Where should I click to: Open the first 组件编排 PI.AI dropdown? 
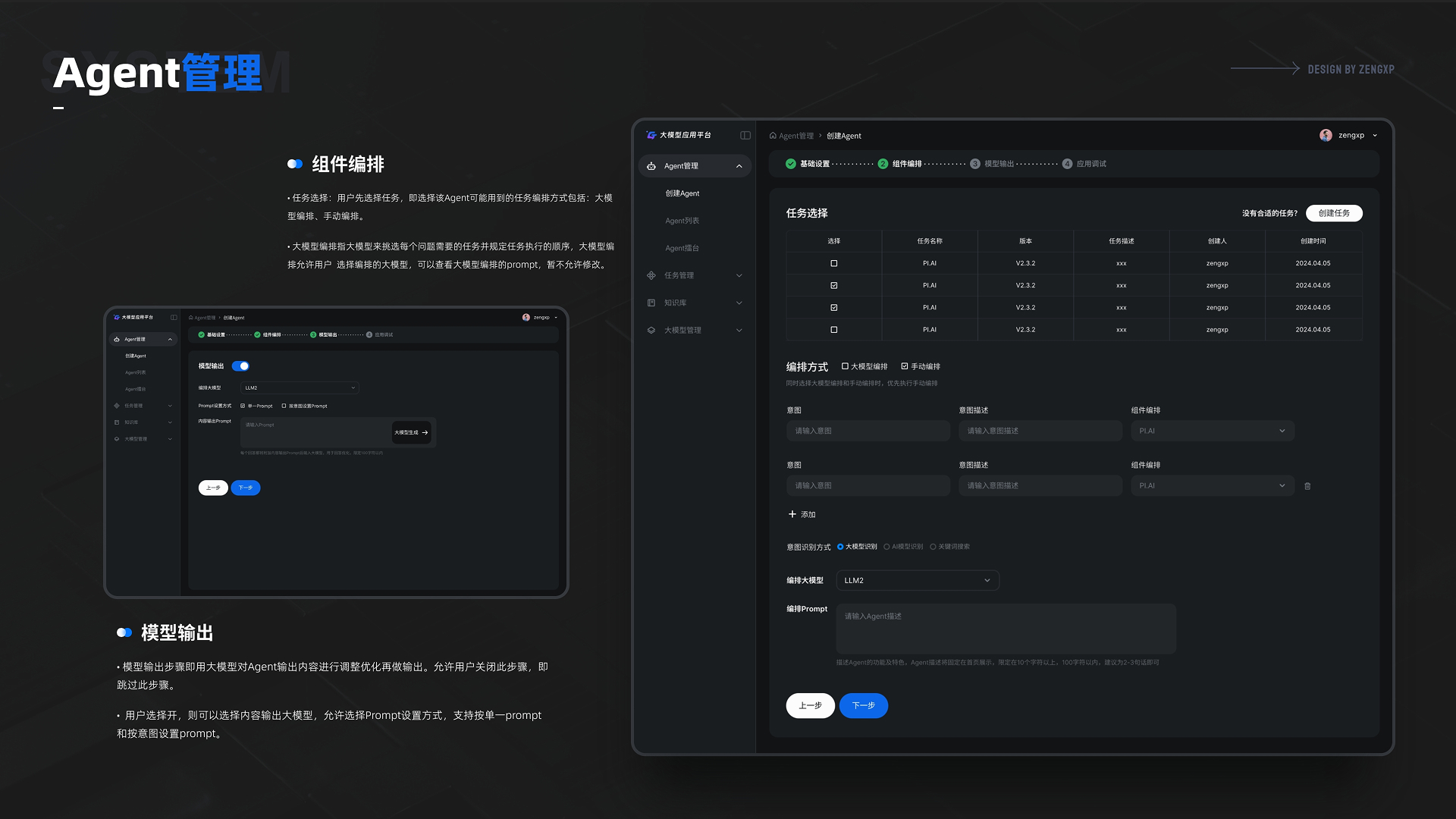tap(1213, 431)
